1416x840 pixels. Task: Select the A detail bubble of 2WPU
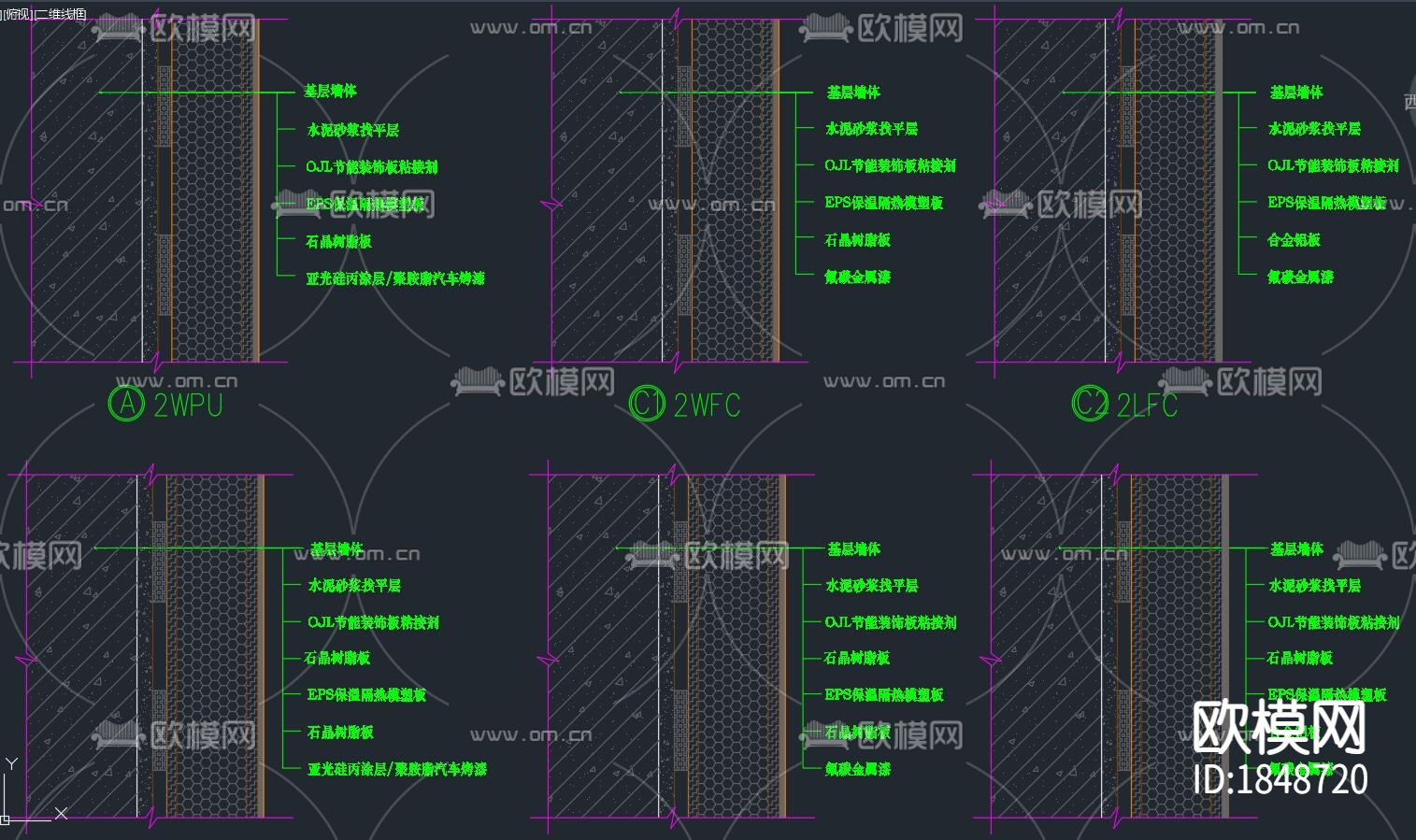[126, 406]
